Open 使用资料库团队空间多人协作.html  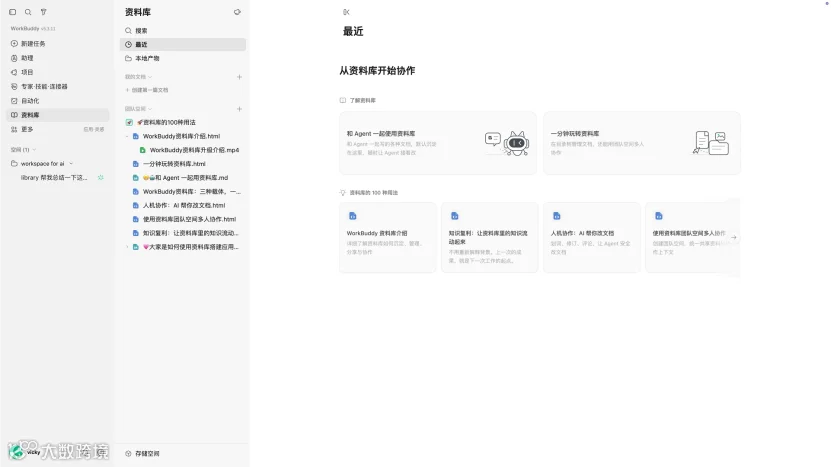tap(189, 219)
